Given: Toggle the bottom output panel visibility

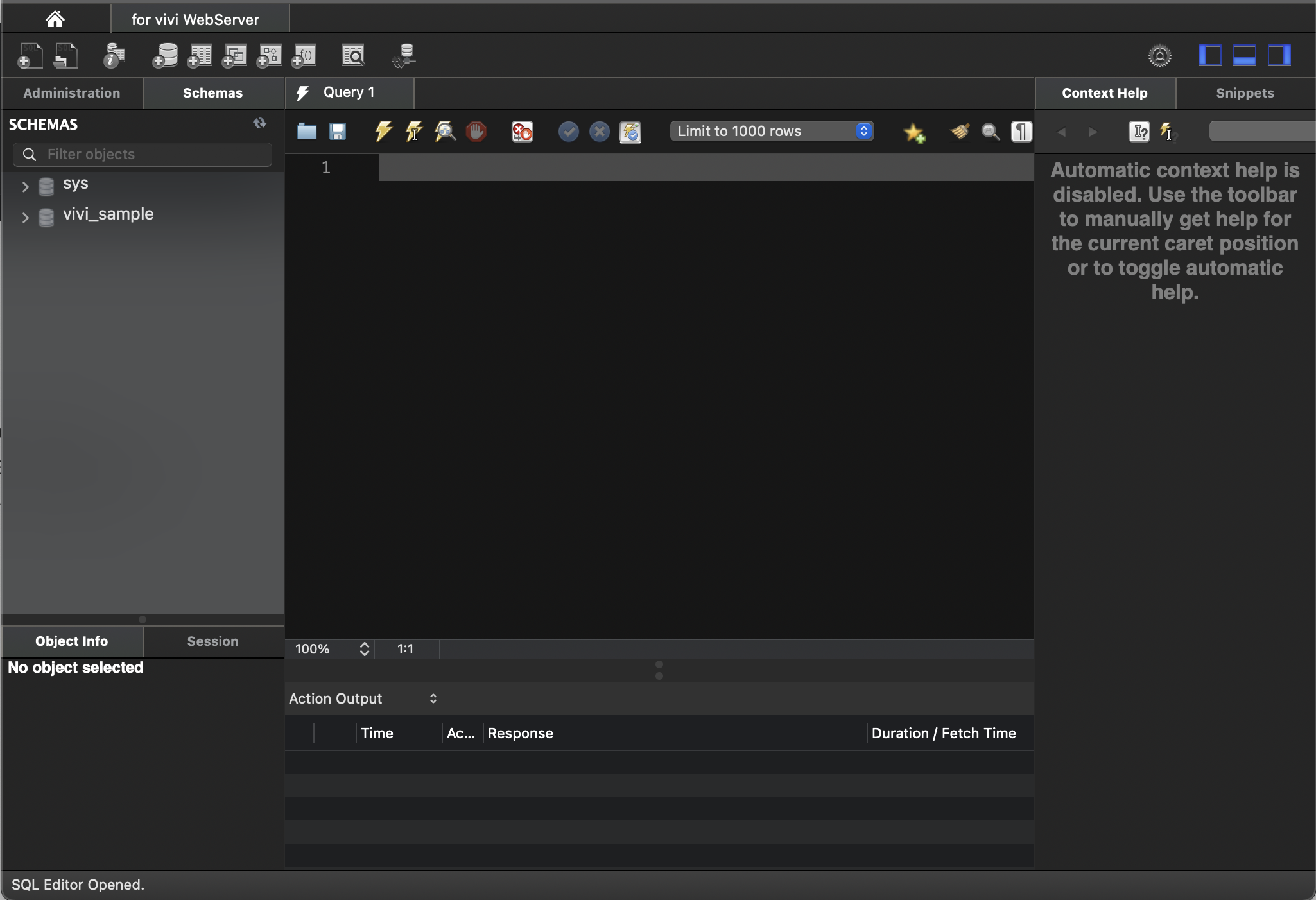Looking at the screenshot, I should [1244, 56].
